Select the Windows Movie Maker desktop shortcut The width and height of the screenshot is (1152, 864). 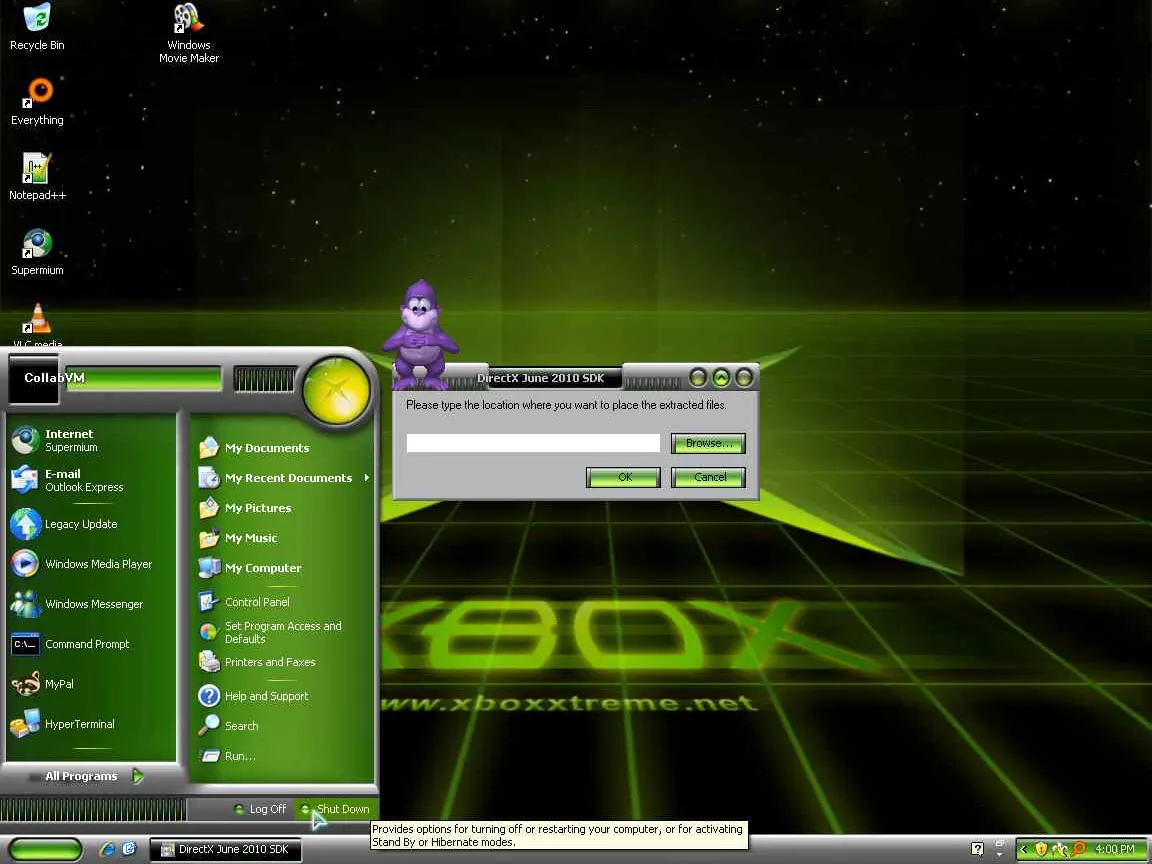tap(189, 33)
